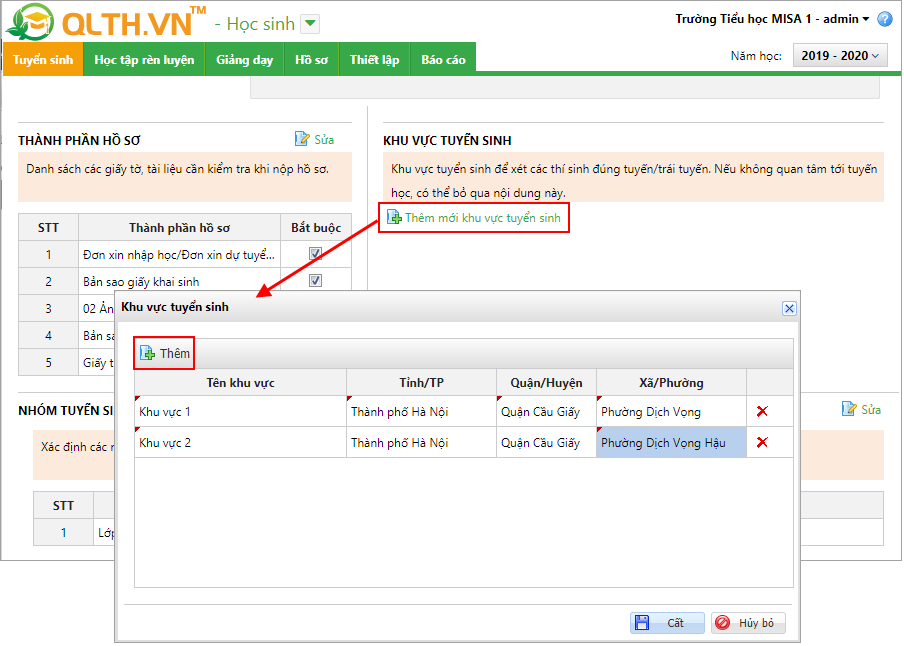Open the Học sinh green dropdown arrow
The height and width of the screenshot is (646, 904).
pyautogui.click(x=311, y=24)
